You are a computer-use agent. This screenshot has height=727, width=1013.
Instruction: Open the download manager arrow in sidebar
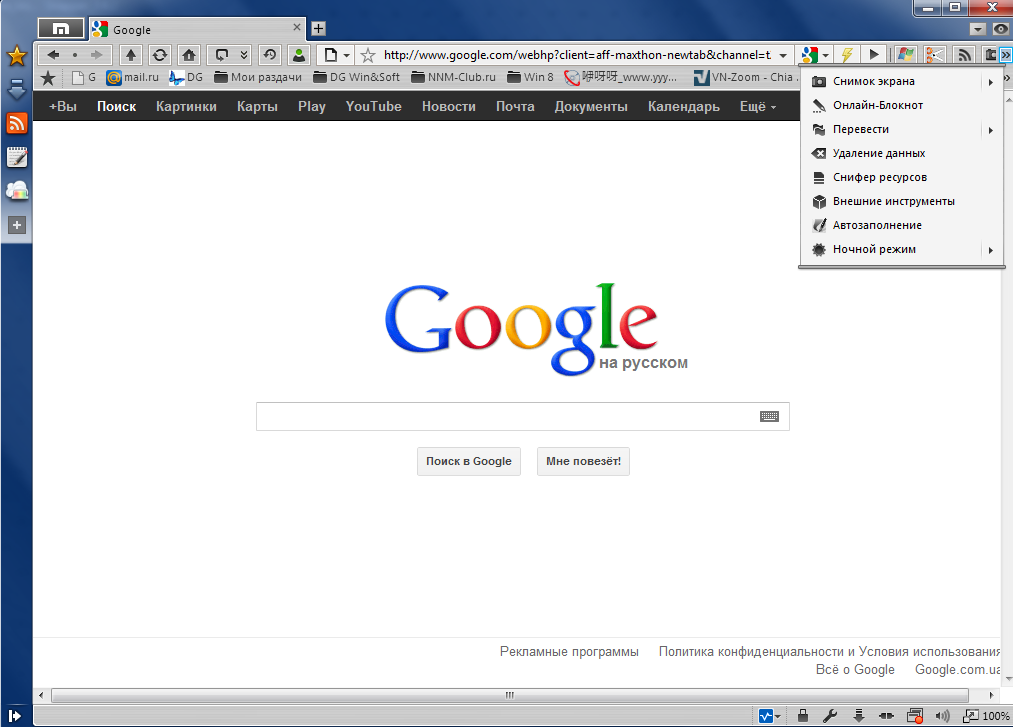point(17,90)
